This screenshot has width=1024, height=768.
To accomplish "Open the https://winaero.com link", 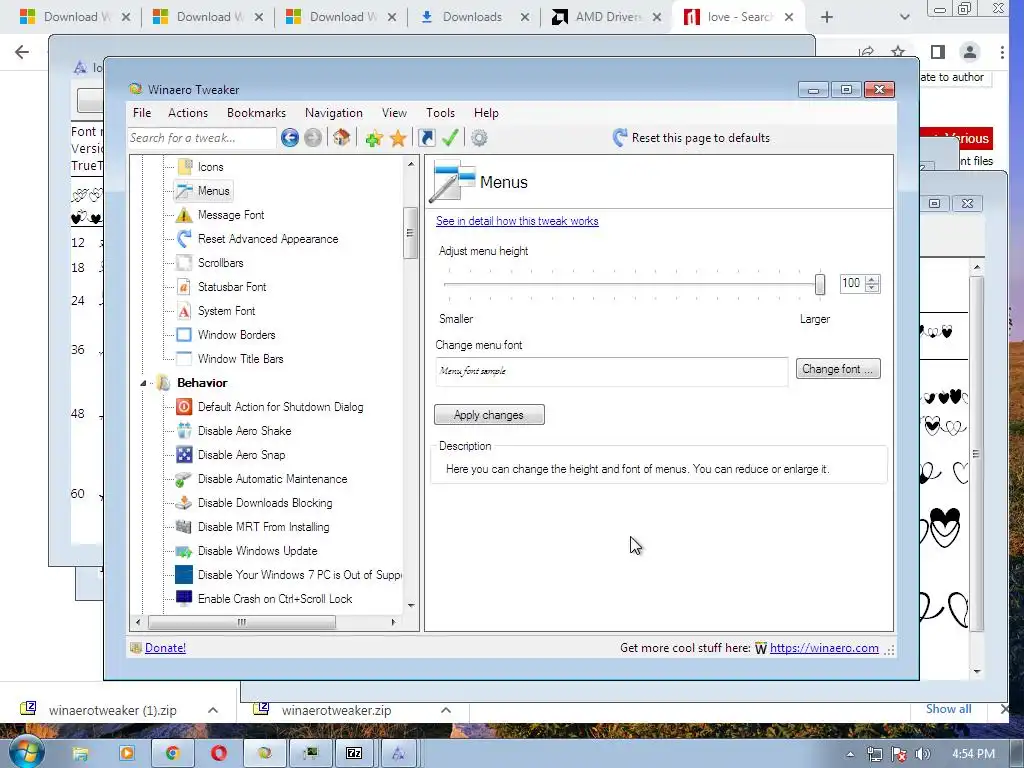I will pos(824,648).
